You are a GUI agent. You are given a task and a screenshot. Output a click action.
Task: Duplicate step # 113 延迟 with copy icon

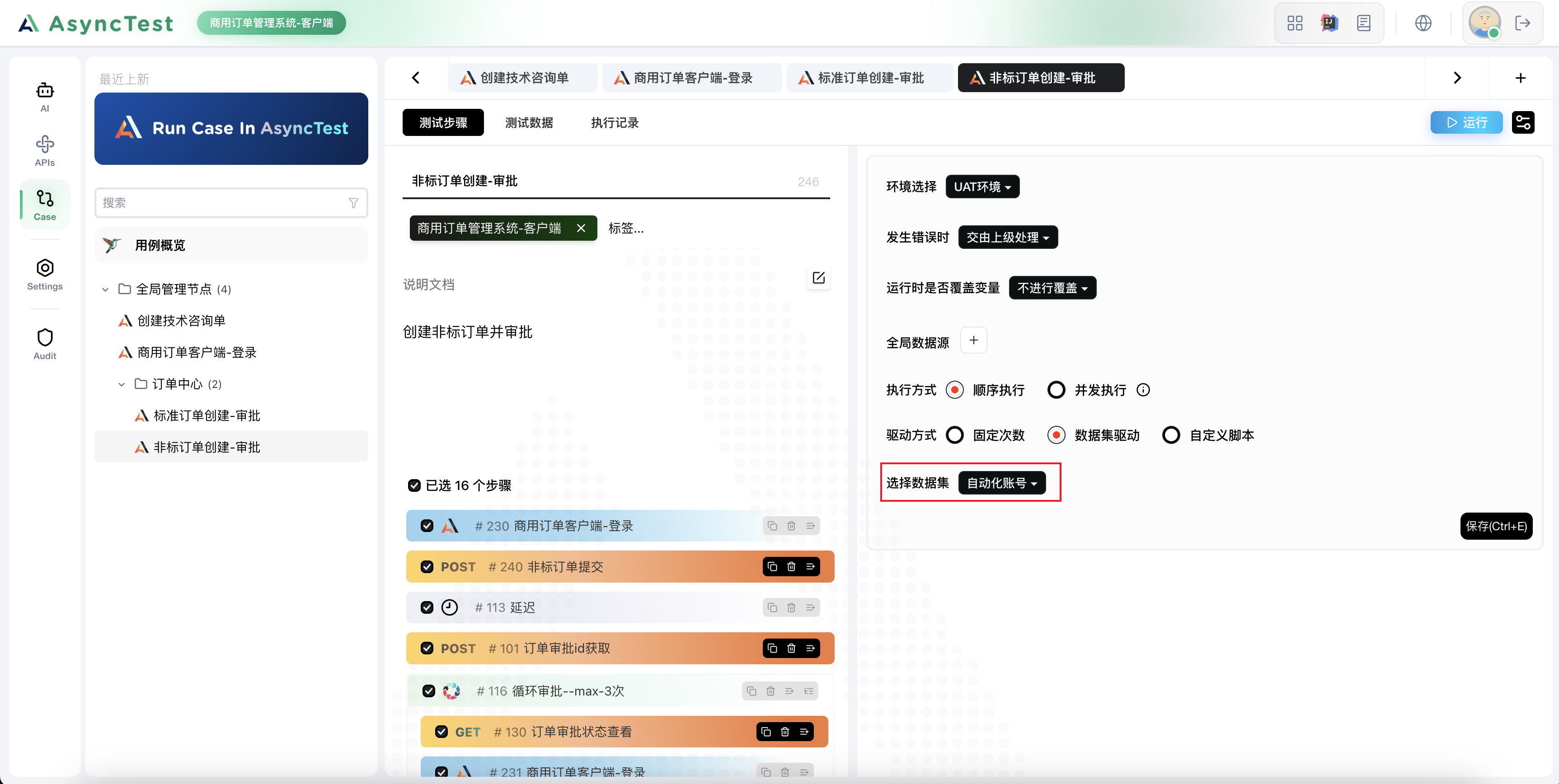click(772, 607)
